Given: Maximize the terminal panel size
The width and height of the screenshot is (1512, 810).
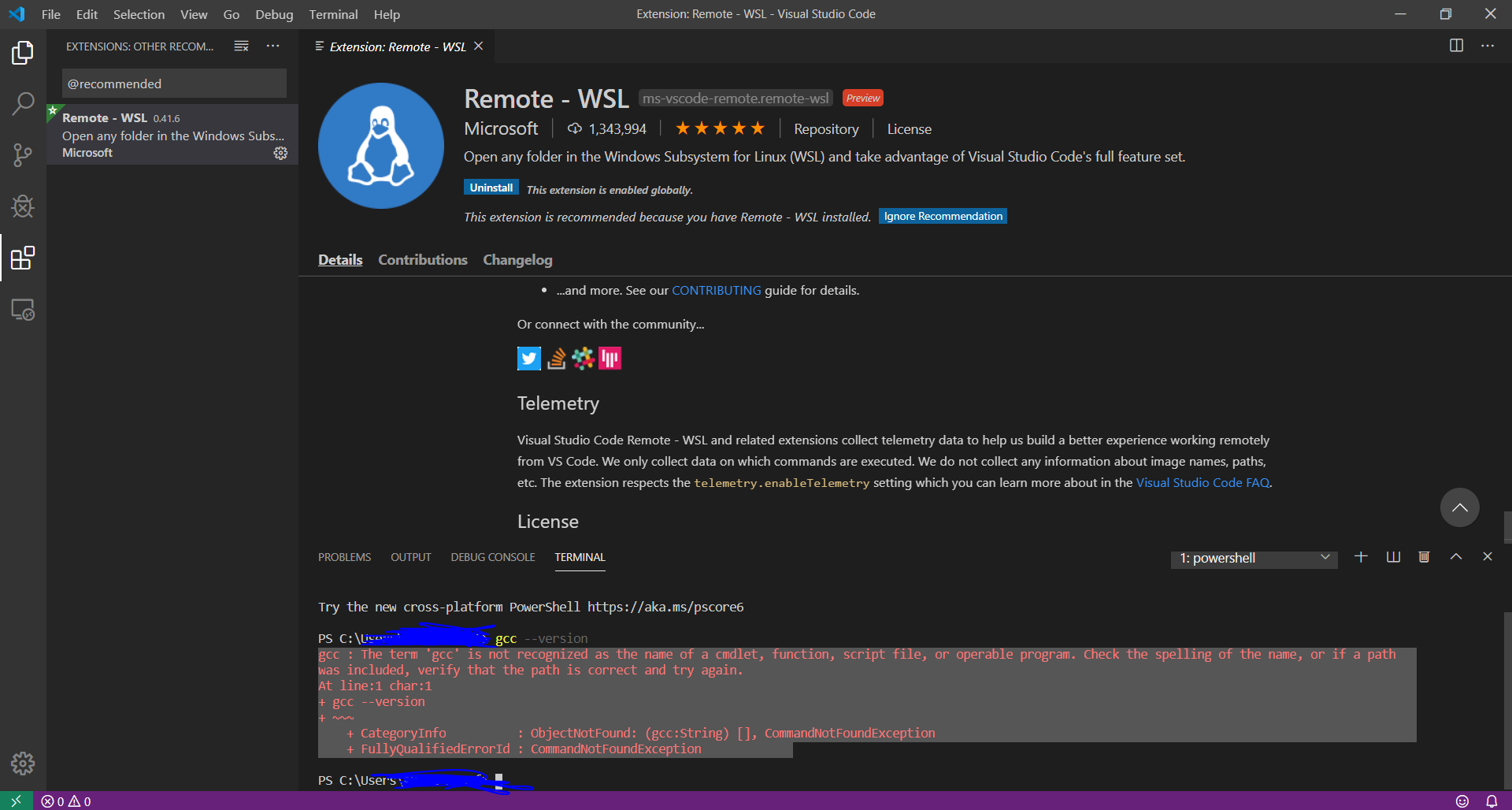Looking at the screenshot, I should [1456, 557].
